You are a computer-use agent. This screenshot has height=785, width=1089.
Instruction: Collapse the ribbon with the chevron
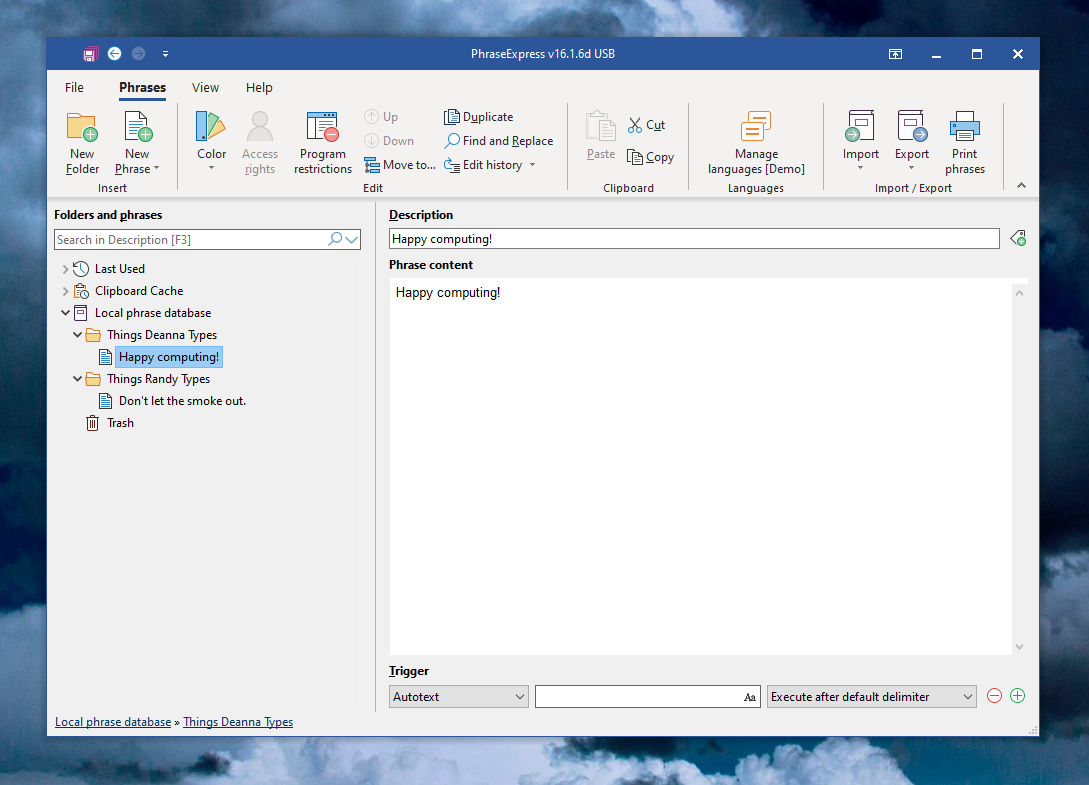click(x=1021, y=185)
